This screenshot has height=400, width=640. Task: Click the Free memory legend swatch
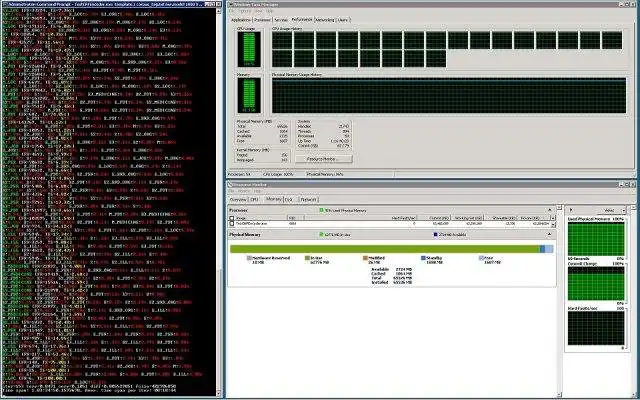[481, 258]
